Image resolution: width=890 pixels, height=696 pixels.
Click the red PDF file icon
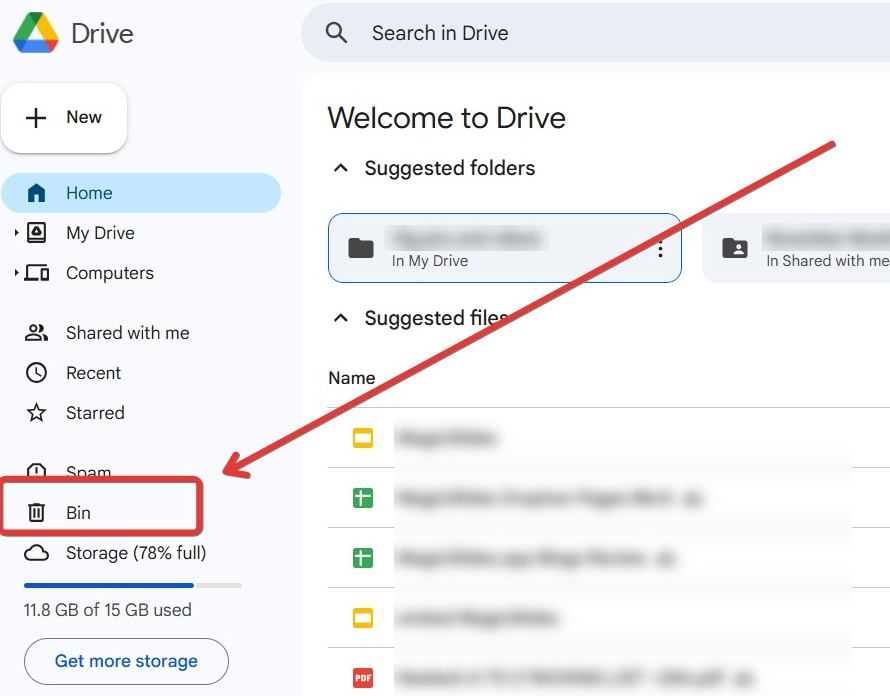tap(363, 677)
